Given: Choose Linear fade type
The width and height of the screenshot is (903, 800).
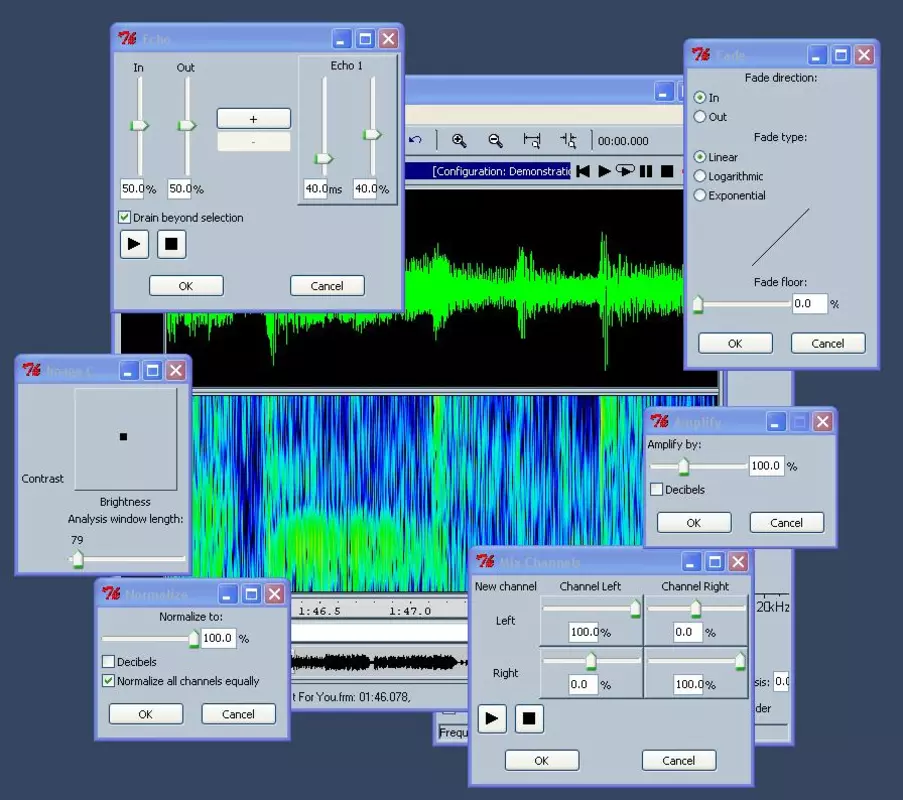Looking at the screenshot, I should 700,157.
